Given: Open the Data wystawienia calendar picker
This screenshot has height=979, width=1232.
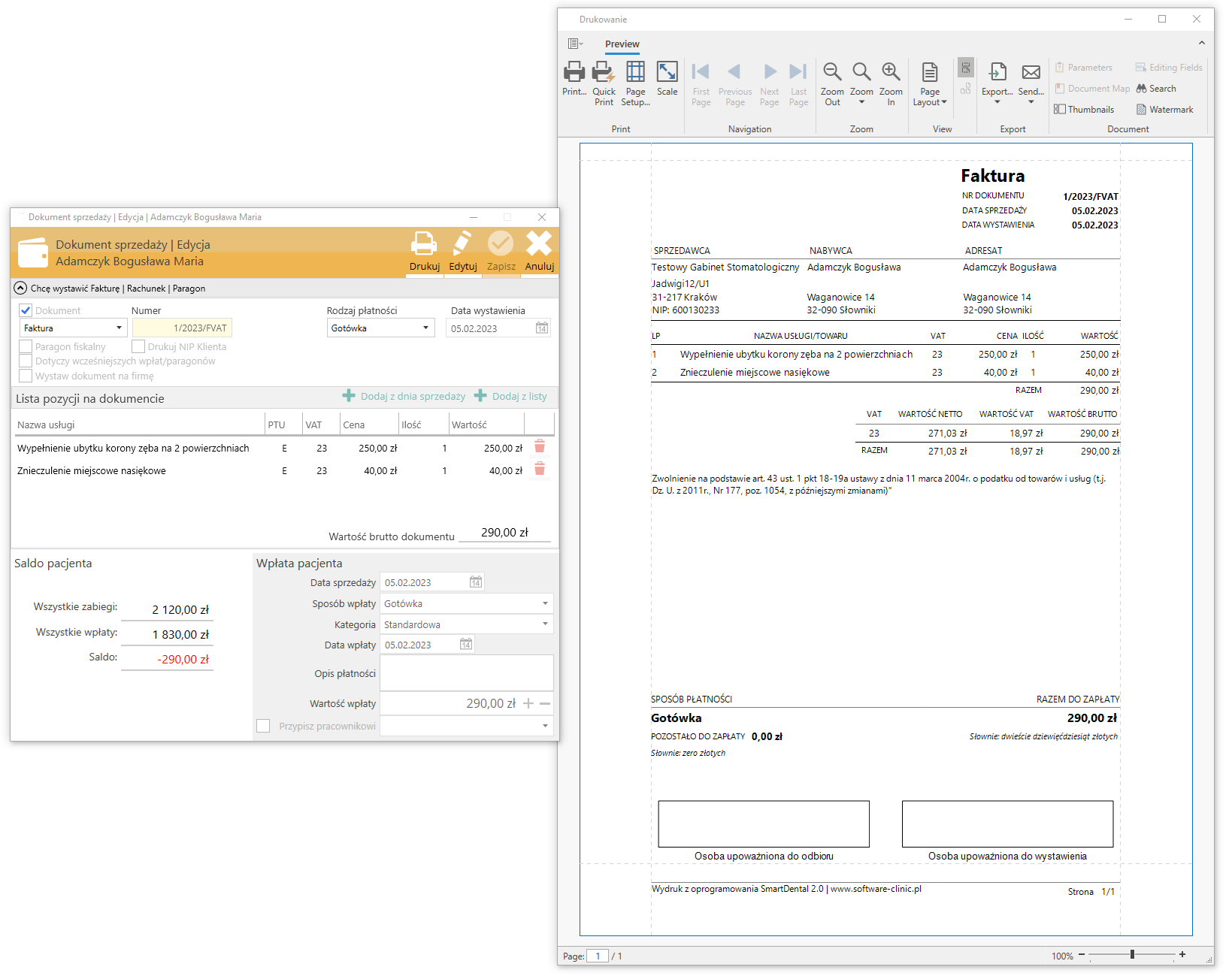Looking at the screenshot, I should pos(542,328).
